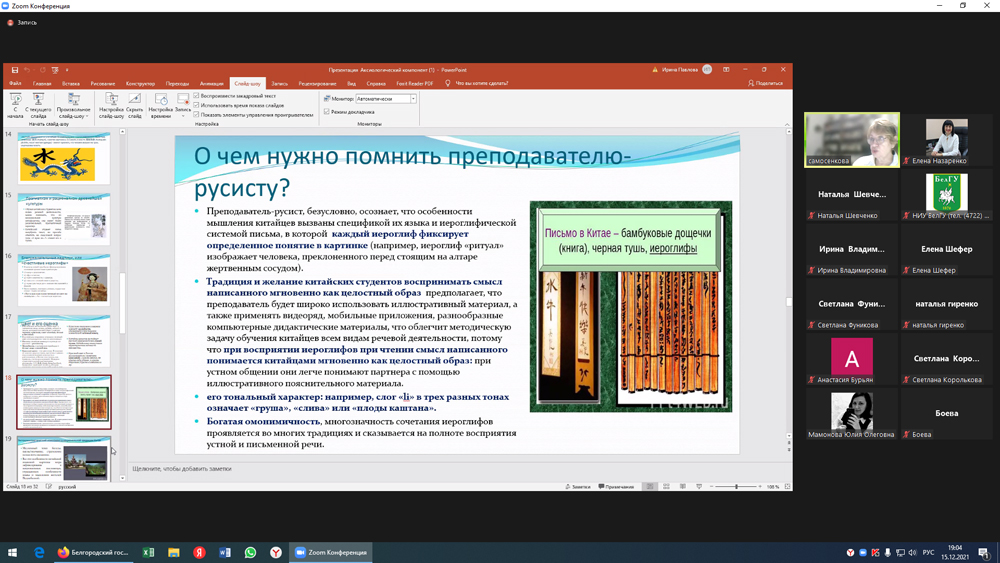Start slideshow from the current slide
This screenshot has height=563, width=1000.
click(38, 105)
